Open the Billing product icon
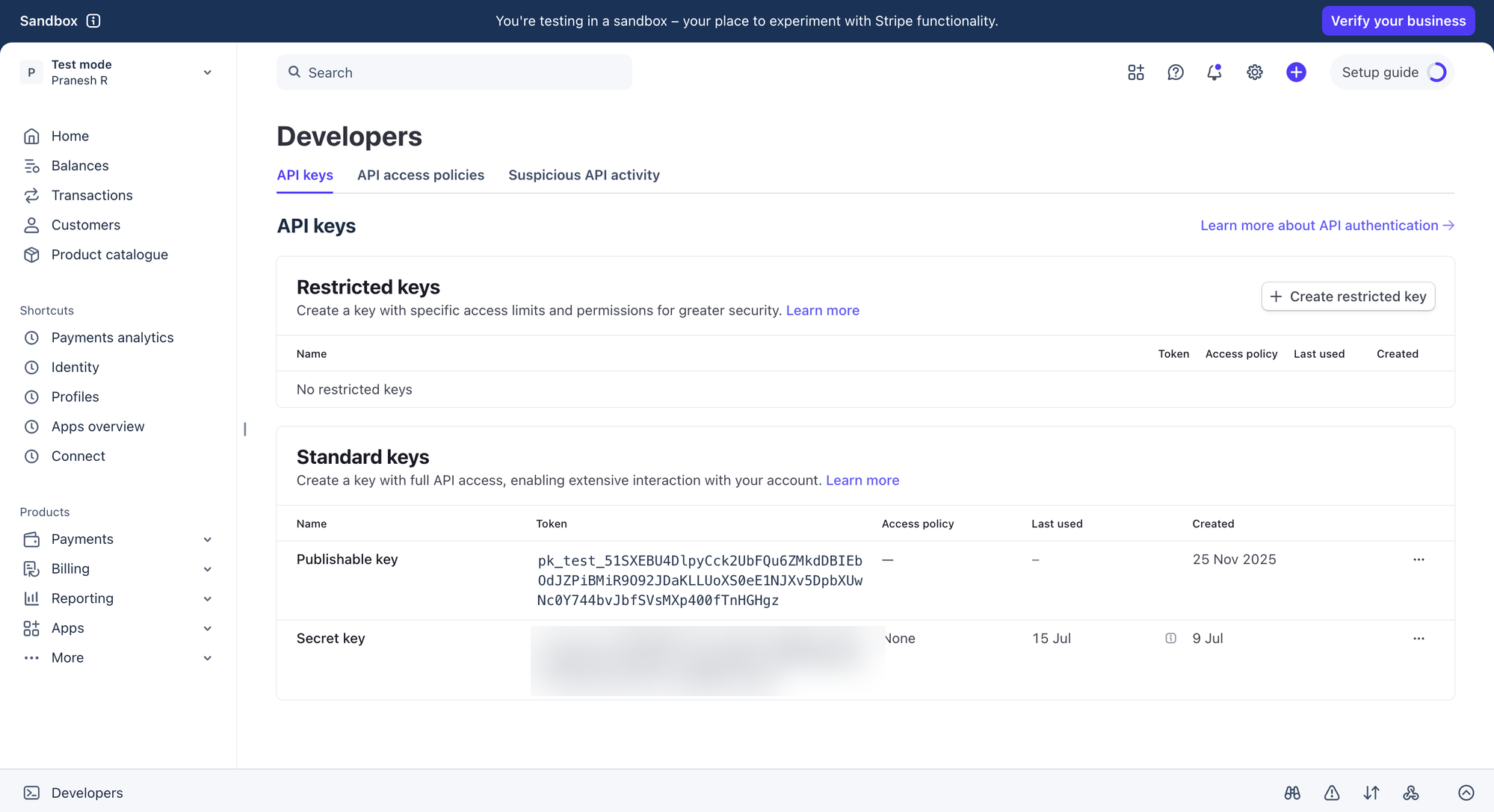This screenshot has width=1494, height=812. [x=31, y=569]
